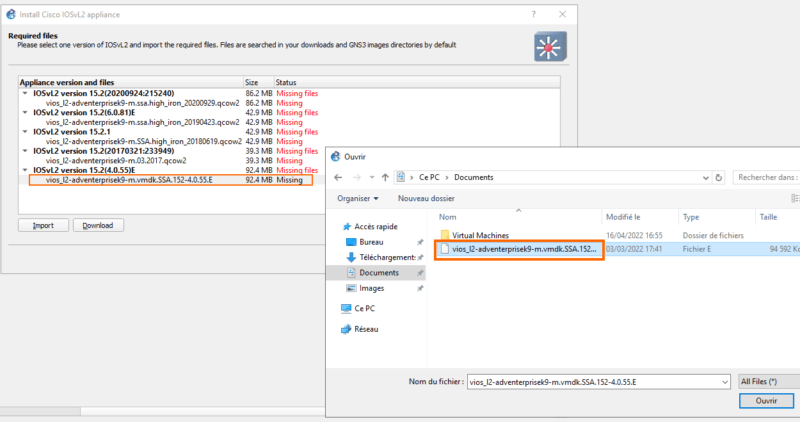Click the Ouvrir button in file dialog
Screen dimensions: 800x422
coord(766,401)
